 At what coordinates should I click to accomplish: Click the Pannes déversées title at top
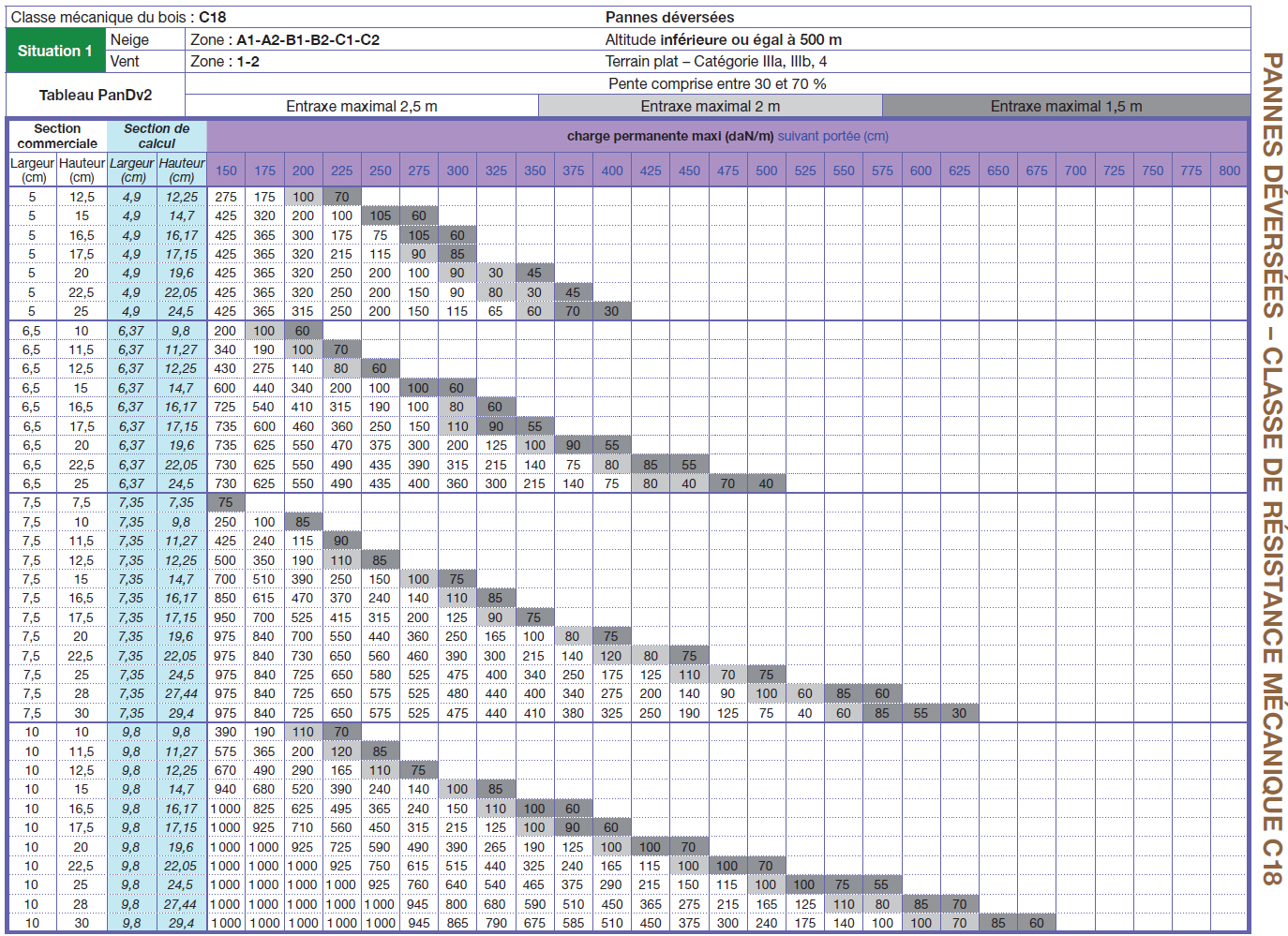pos(669,17)
